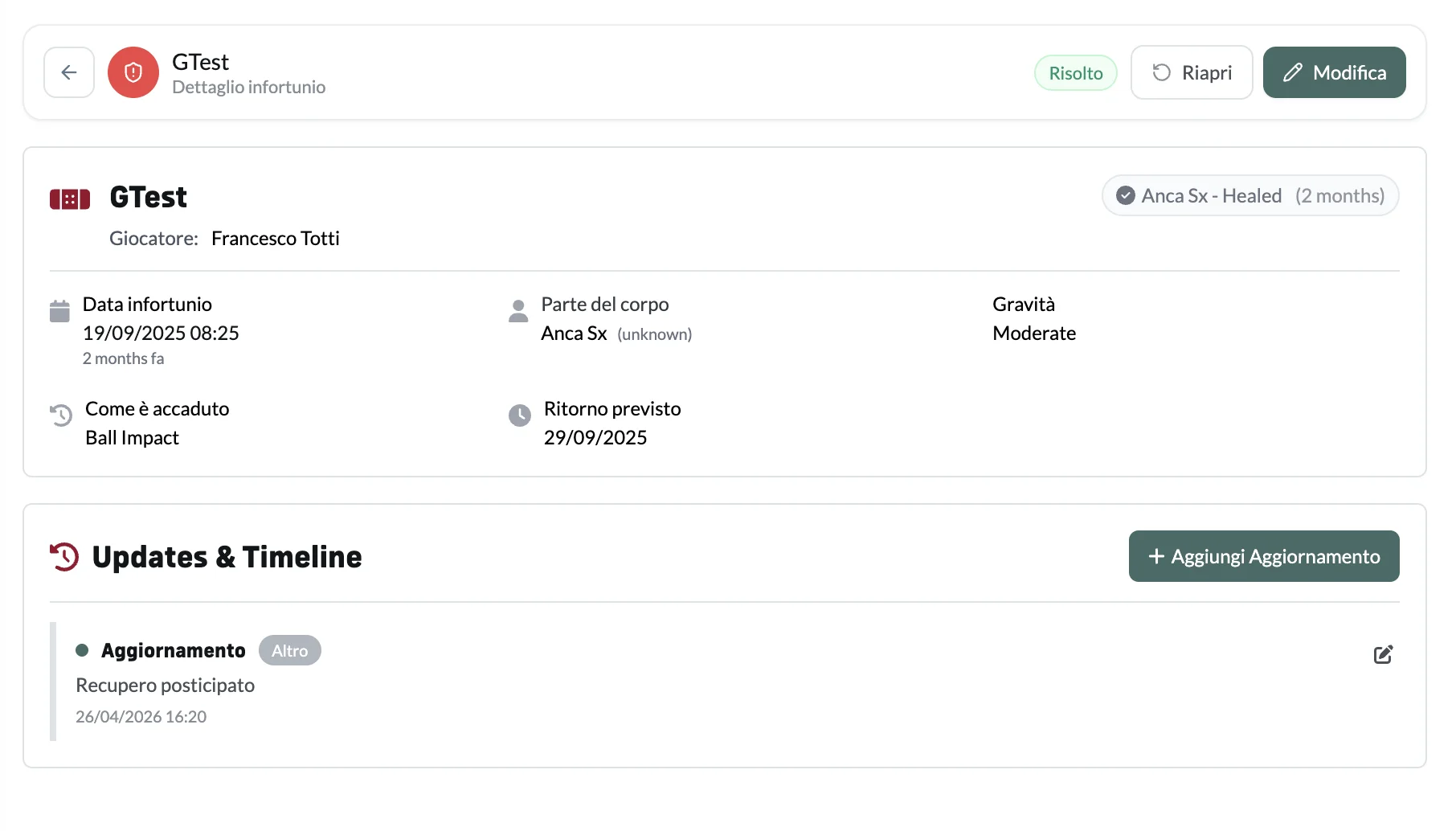
Task: Click the Updates & Timeline history icon
Action: pyautogui.click(x=64, y=557)
